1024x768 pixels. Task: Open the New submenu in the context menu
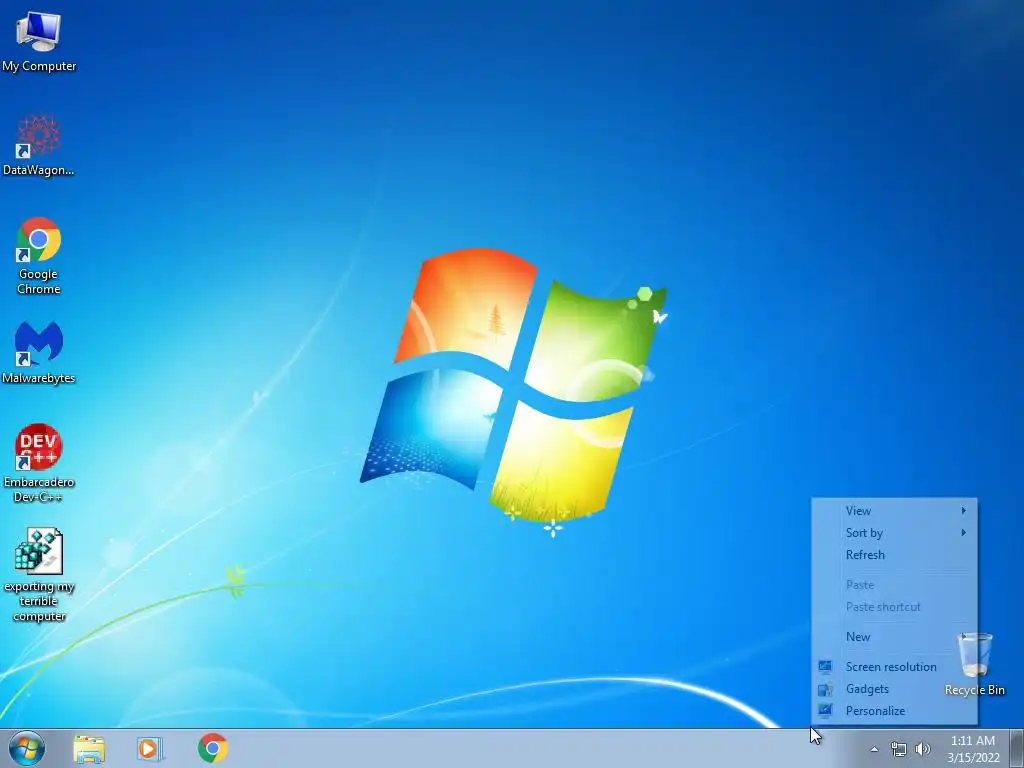coord(894,637)
